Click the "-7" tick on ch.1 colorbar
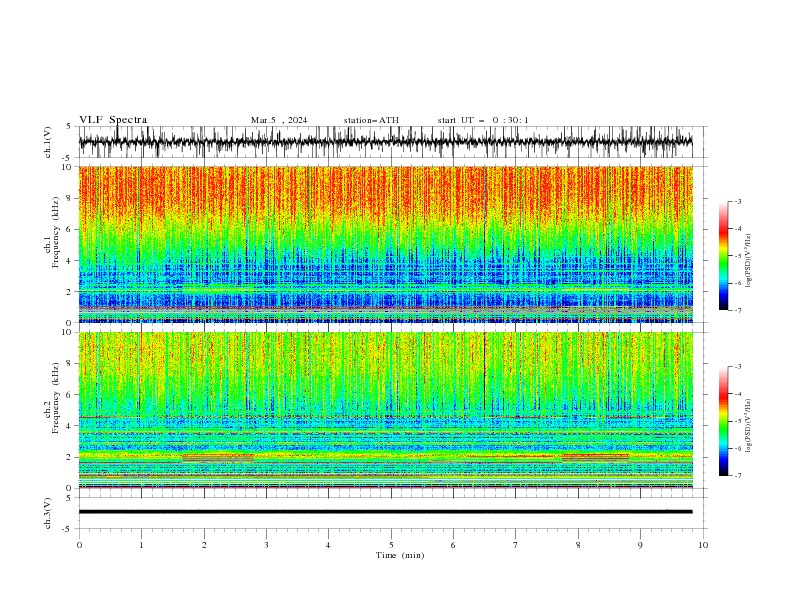The height and width of the screenshot is (612, 792). 738,310
